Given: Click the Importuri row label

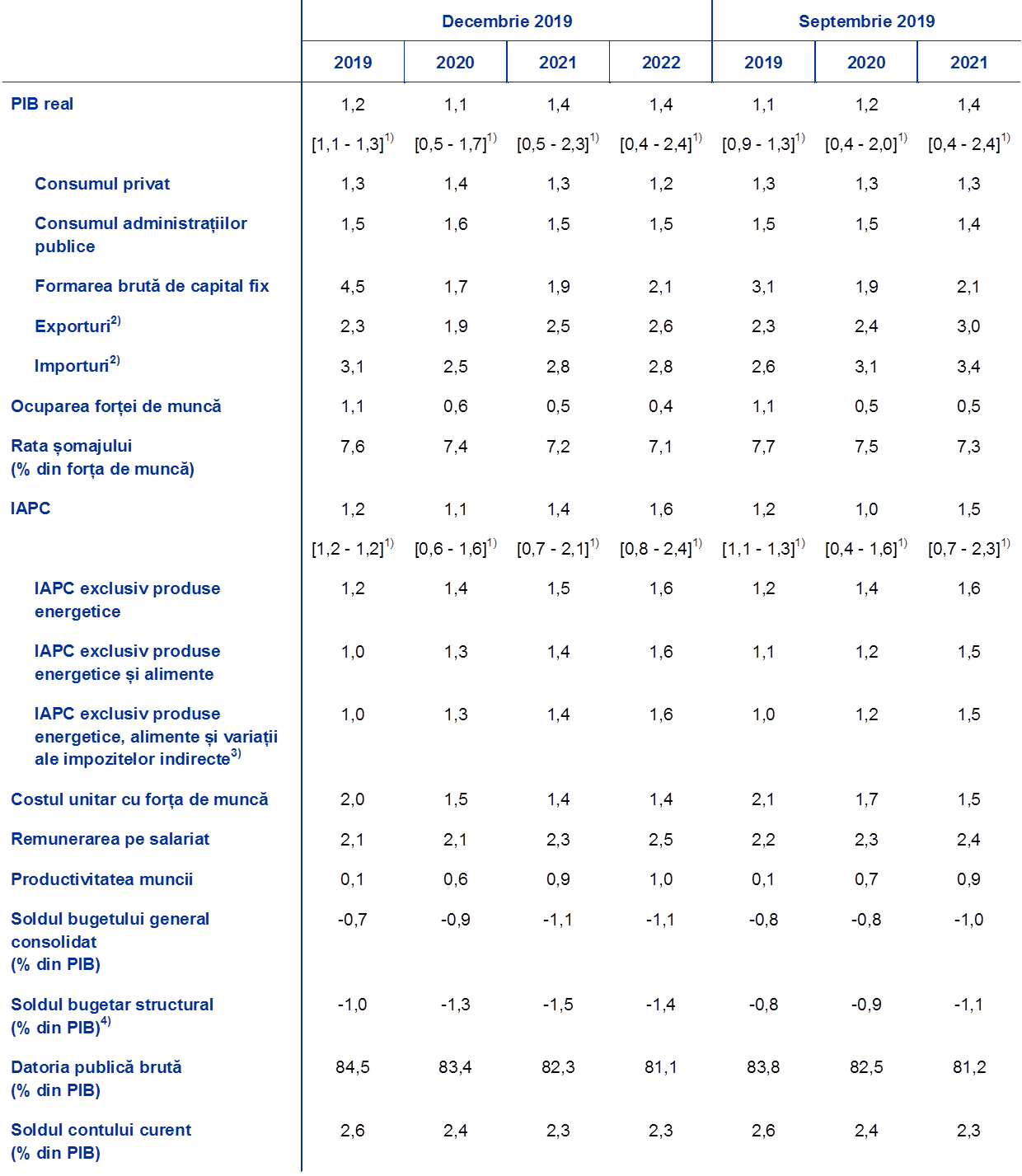Looking at the screenshot, I should coord(72,366).
